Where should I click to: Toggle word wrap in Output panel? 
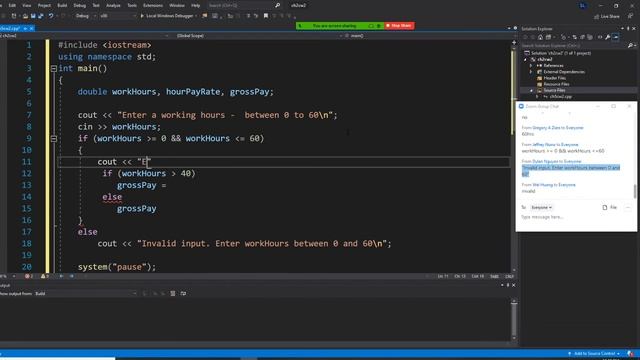pyautogui.click(x=183, y=293)
